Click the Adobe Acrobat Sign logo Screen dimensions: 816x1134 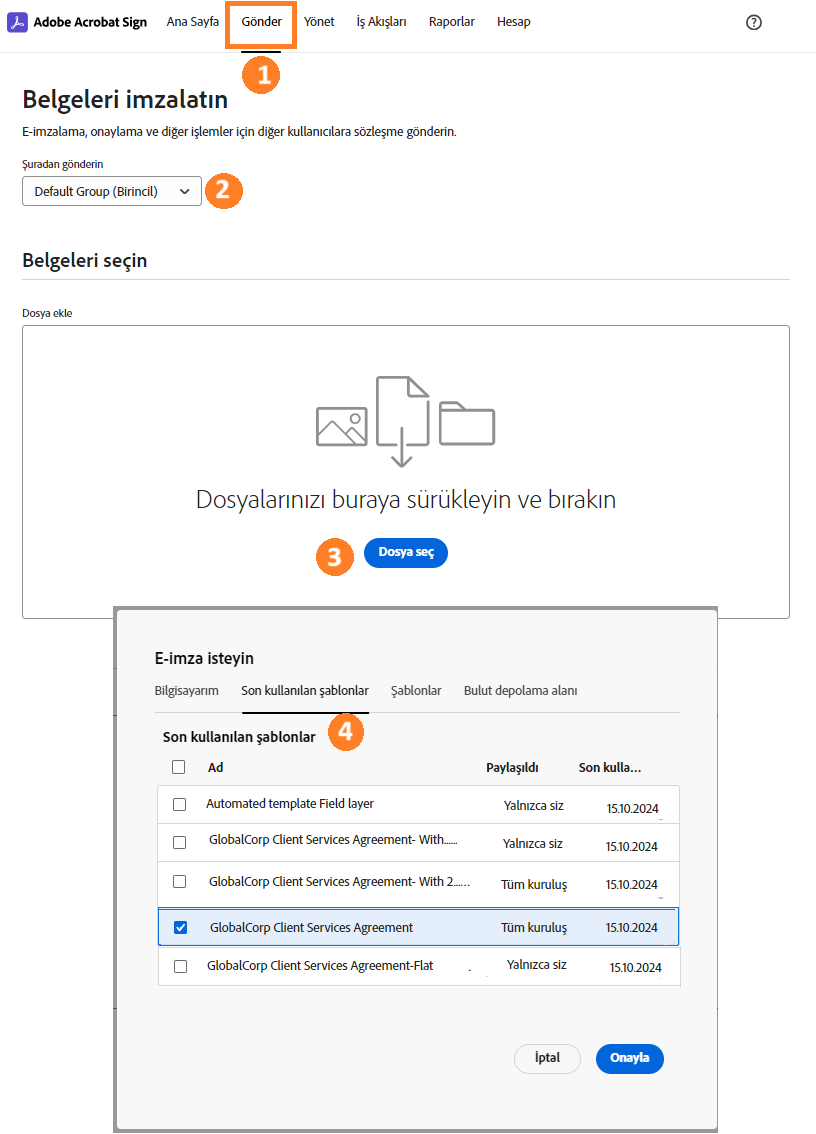coord(77,21)
